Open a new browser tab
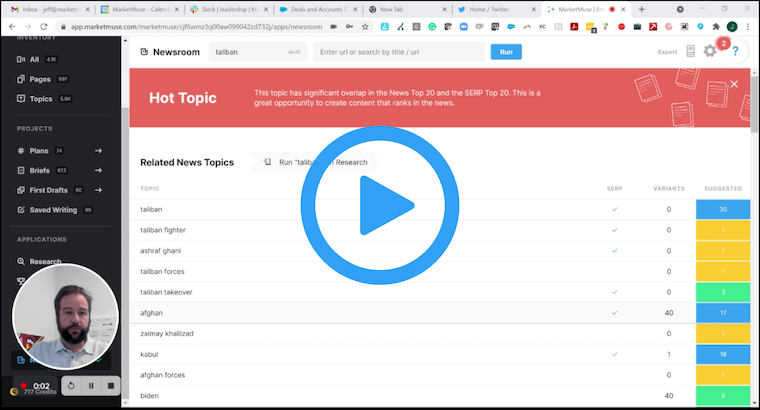The width and height of the screenshot is (760, 410). point(641,9)
